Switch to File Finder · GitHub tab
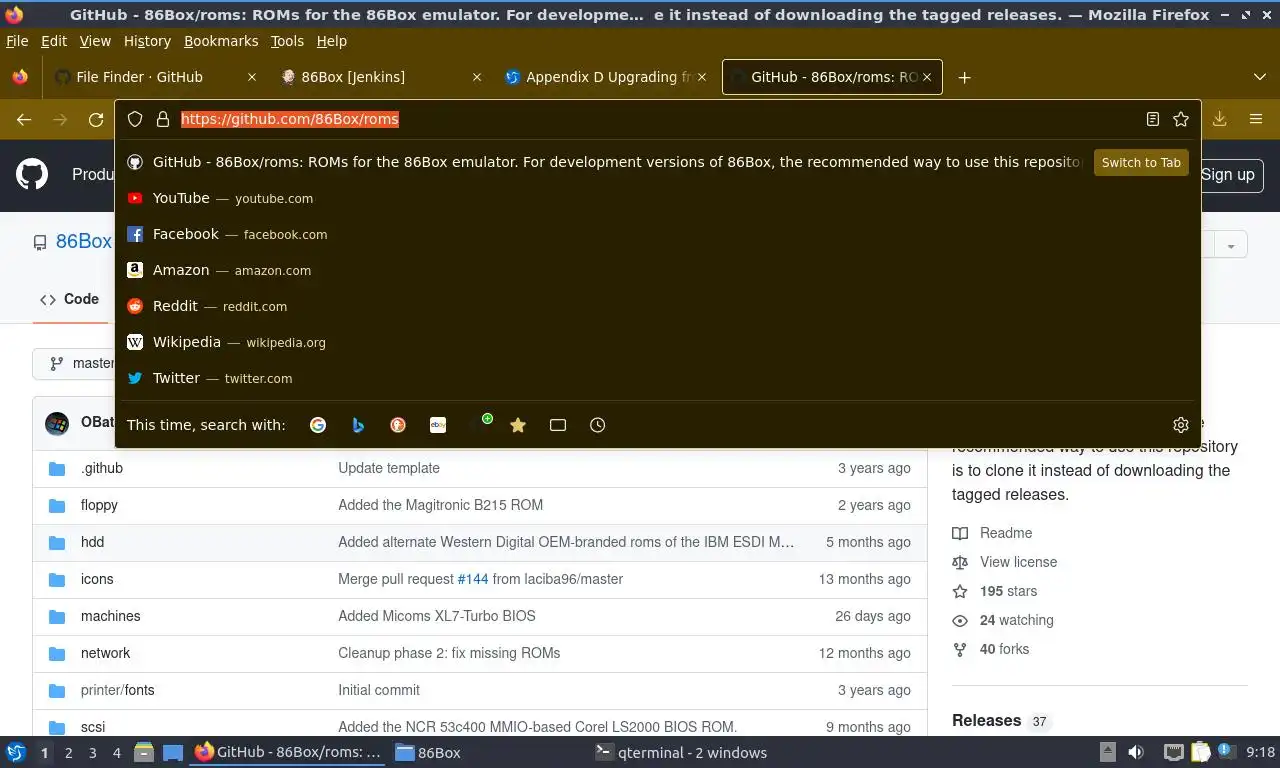This screenshot has width=1280, height=768. (x=155, y=77)
